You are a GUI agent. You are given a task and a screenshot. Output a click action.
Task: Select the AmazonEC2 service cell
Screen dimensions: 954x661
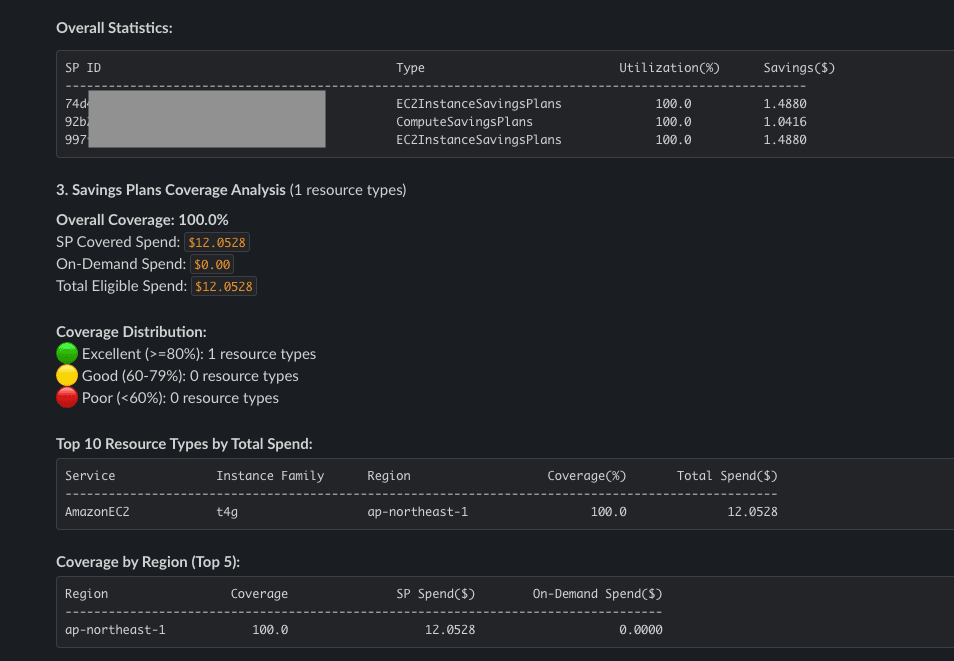point(98,512)
